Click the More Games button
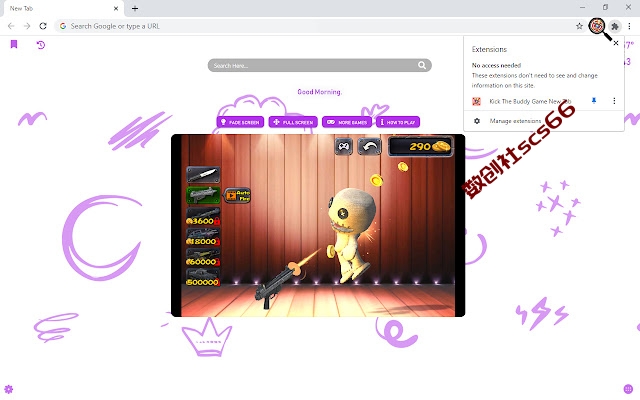Screen dimensions: 640x400 pos(347,122)
